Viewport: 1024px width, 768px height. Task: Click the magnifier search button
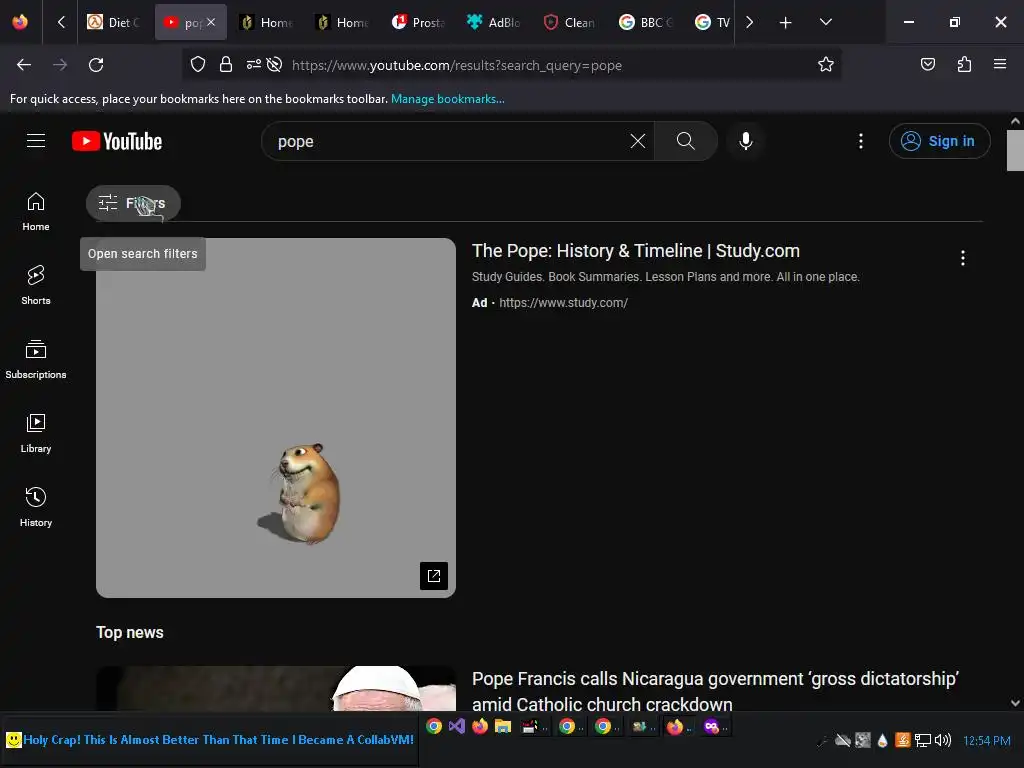[685, 141]
